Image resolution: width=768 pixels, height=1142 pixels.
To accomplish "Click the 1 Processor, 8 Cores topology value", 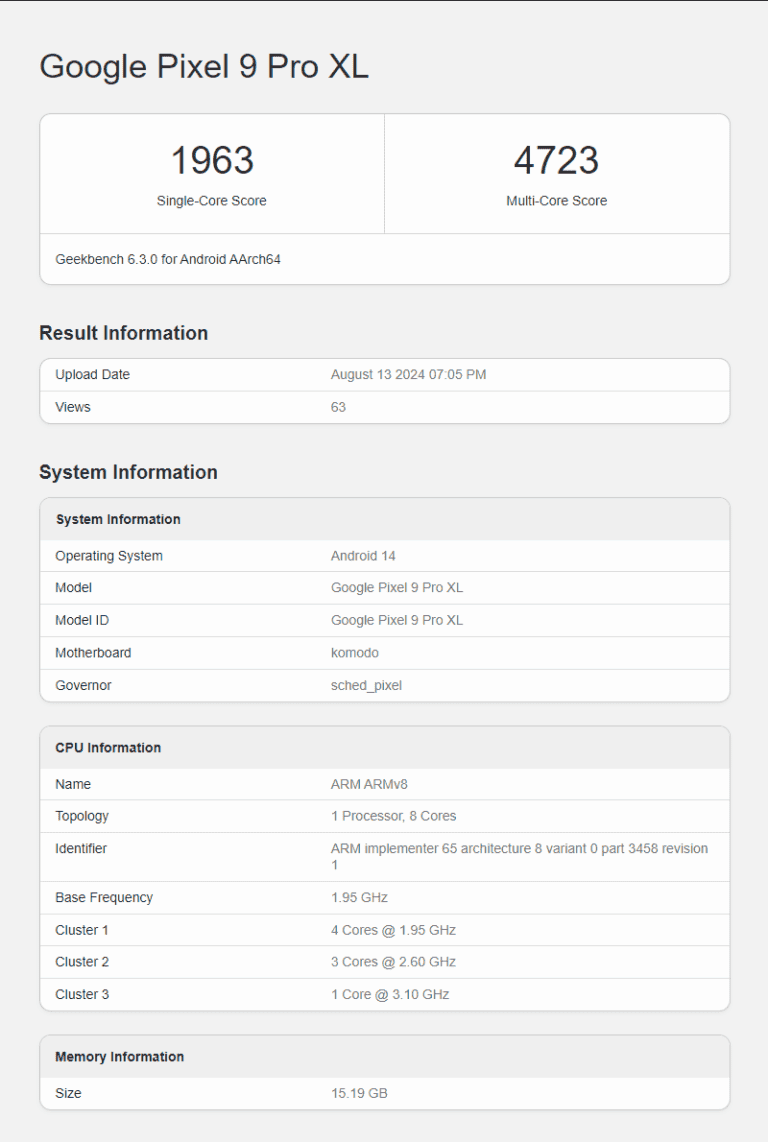I will 393,816.
